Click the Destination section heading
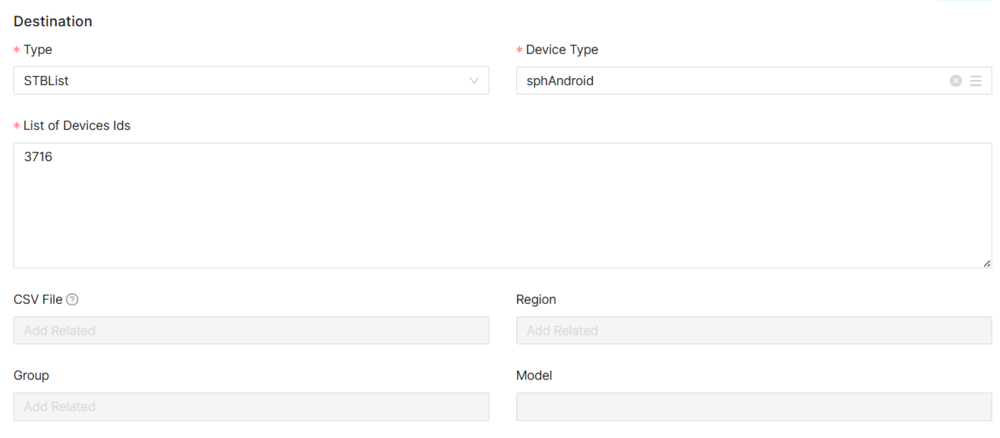The height and width of the screenshot is (438, 1000). (53, 21)
